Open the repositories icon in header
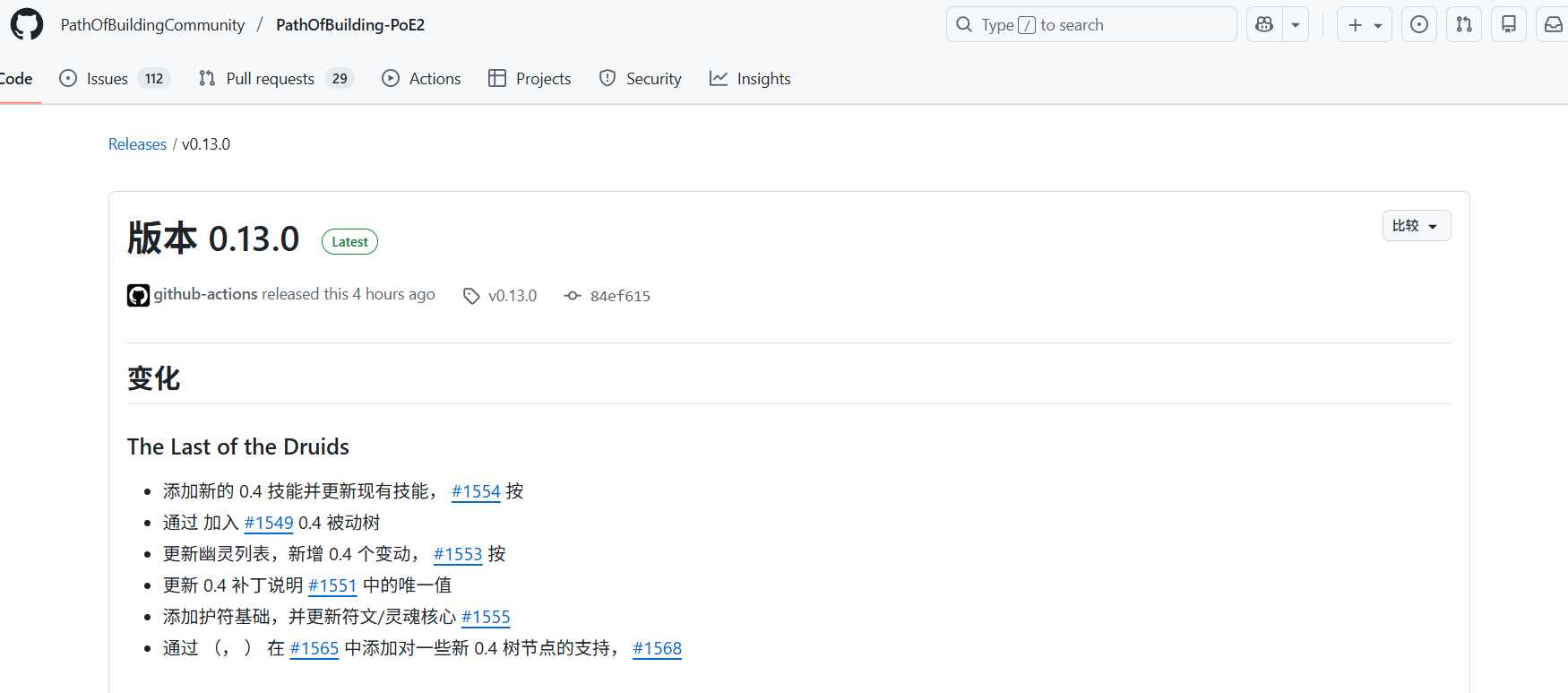The width and height of the screenshot is (1568, 693). pos(1509,25)
